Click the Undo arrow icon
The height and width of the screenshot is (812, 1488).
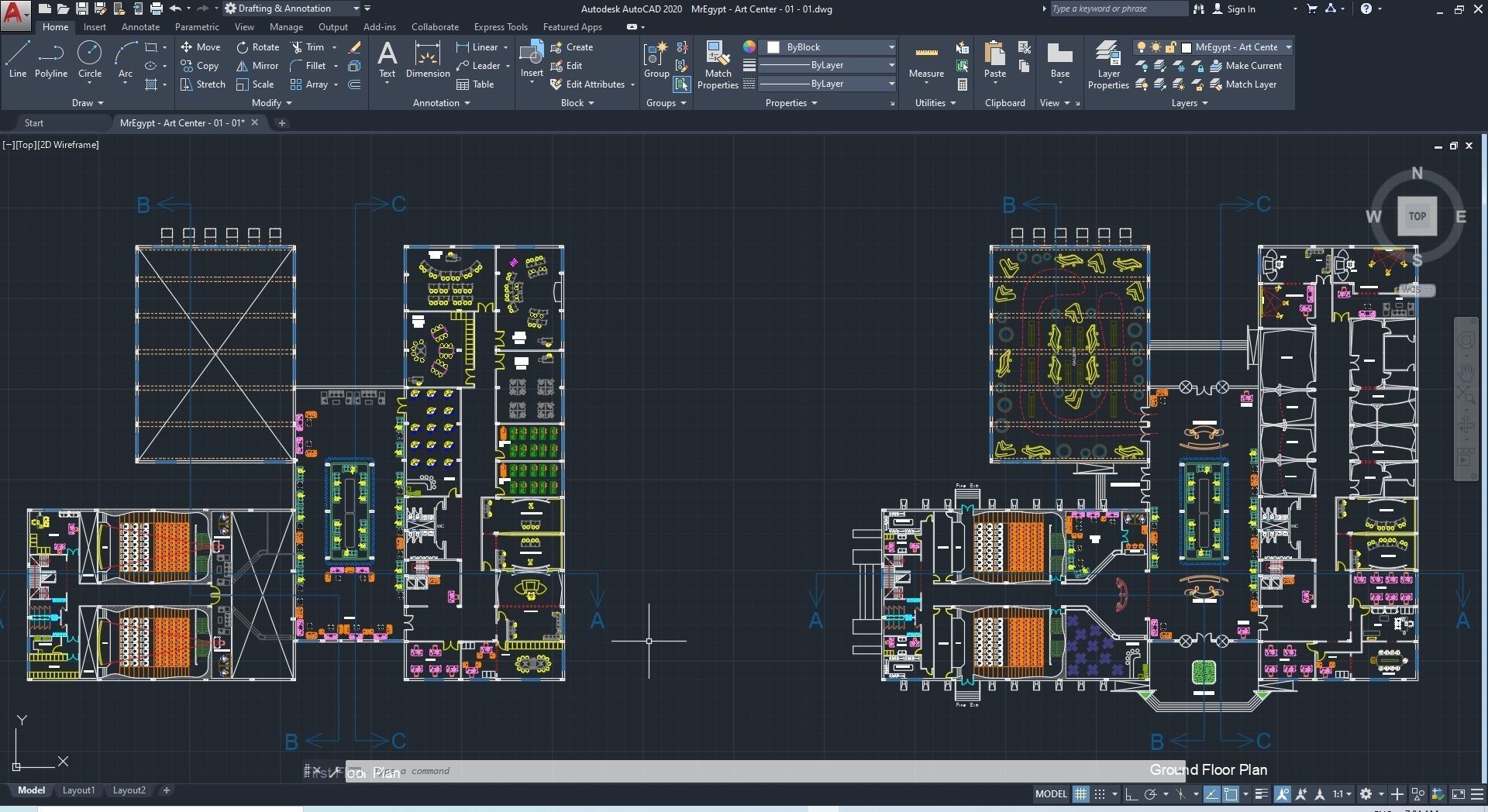[x=175, y=9]
